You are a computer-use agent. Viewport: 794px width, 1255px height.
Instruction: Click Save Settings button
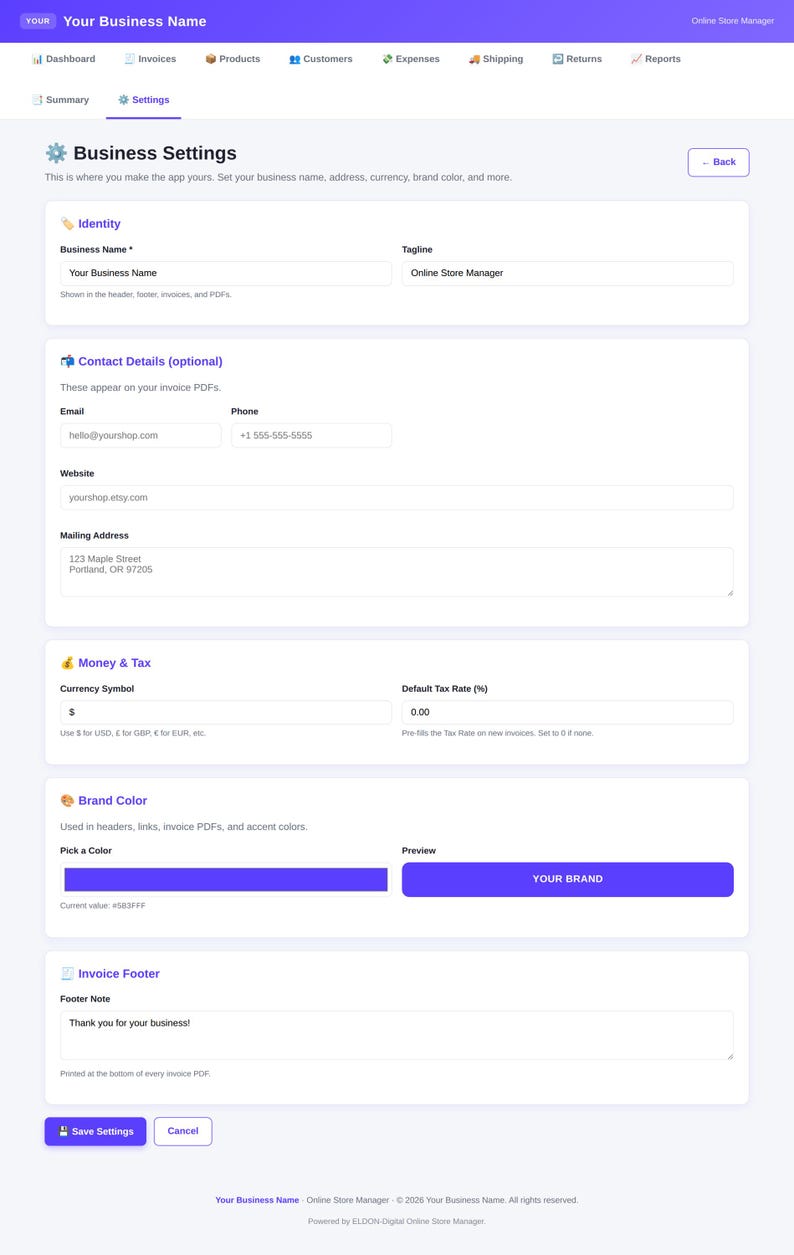[95, 1131]
